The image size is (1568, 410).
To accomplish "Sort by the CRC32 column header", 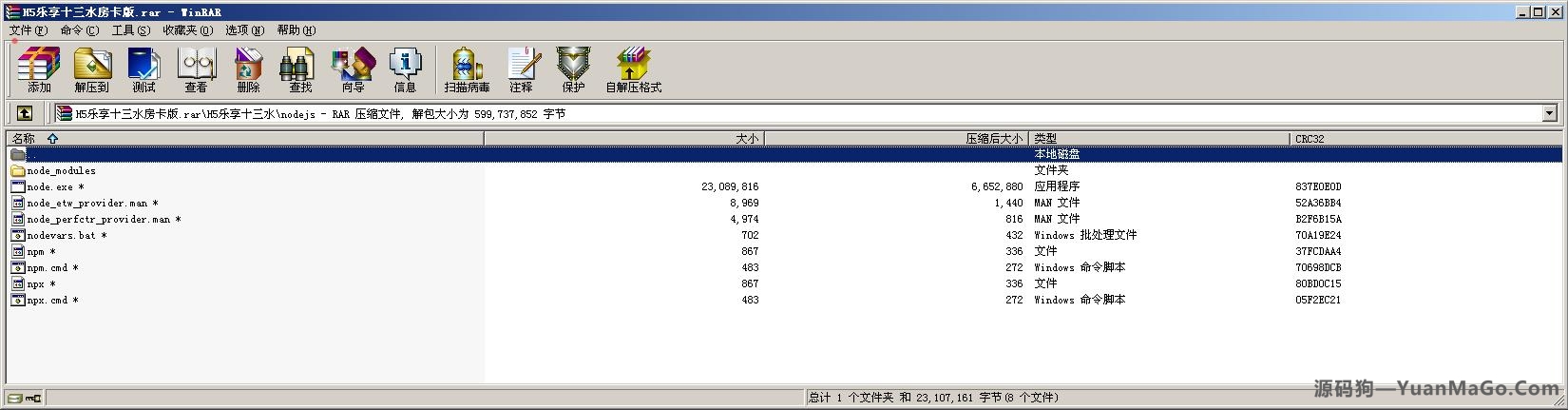I will click(1426, 138).
